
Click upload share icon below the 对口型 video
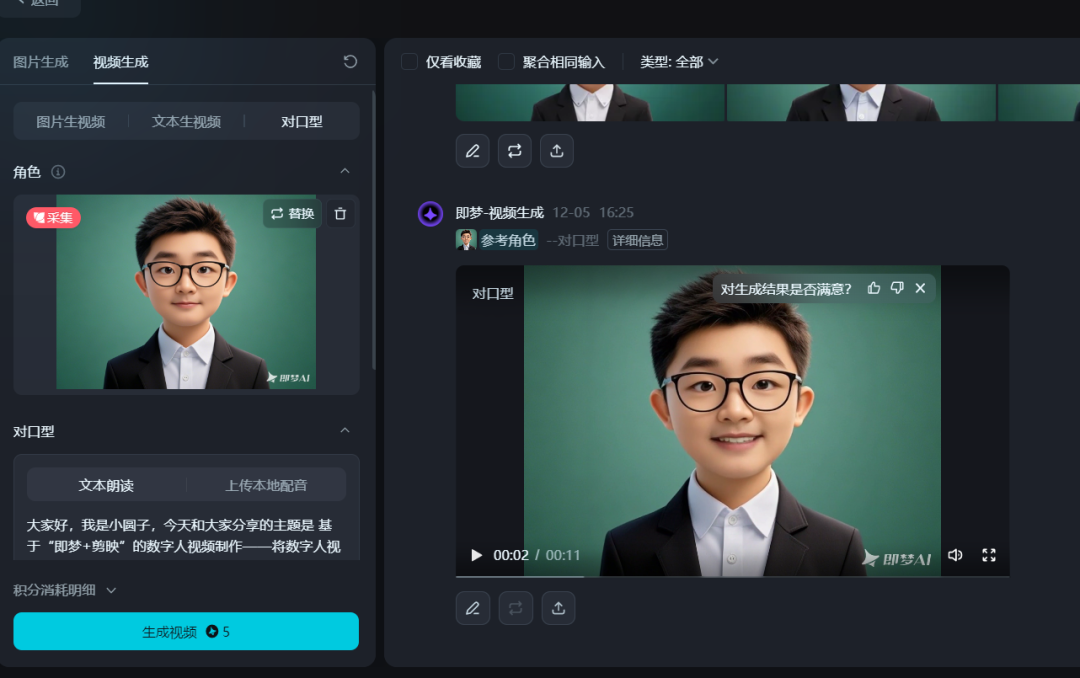(558, 608)
